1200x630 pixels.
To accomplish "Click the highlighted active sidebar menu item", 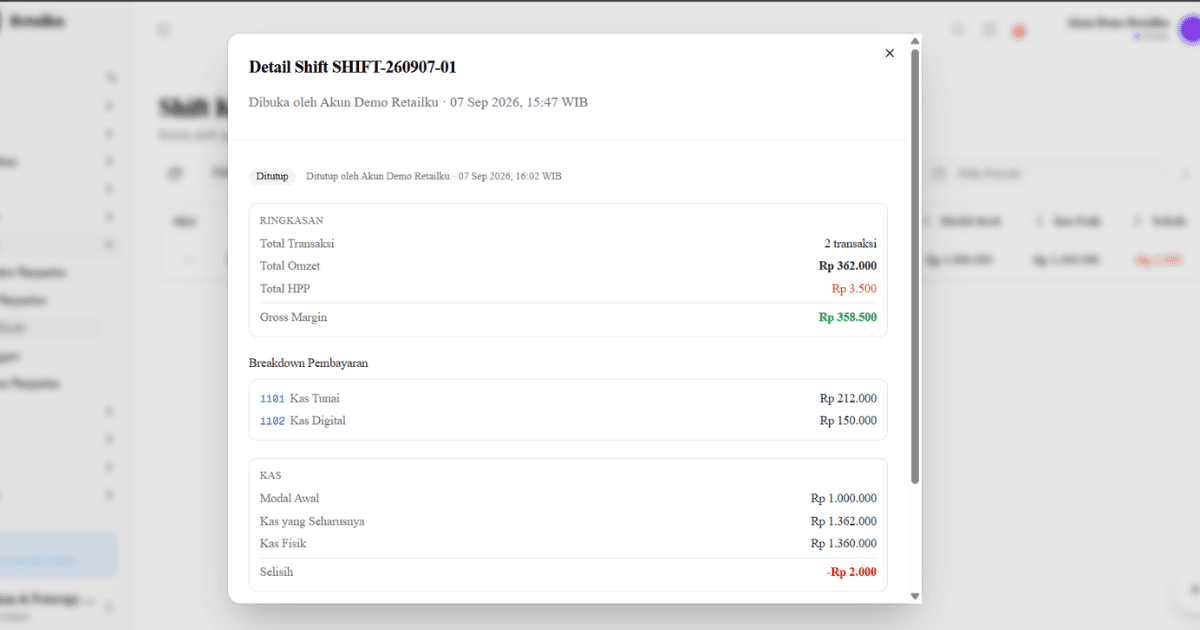I will [x=50, y=327].
